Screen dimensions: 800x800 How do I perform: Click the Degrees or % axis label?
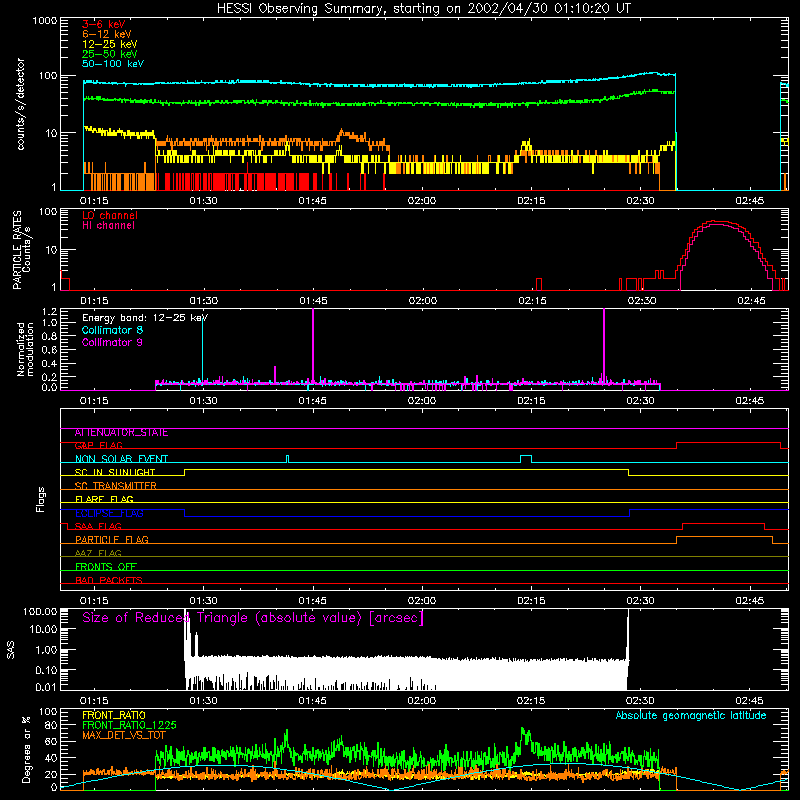pos(26,749)
